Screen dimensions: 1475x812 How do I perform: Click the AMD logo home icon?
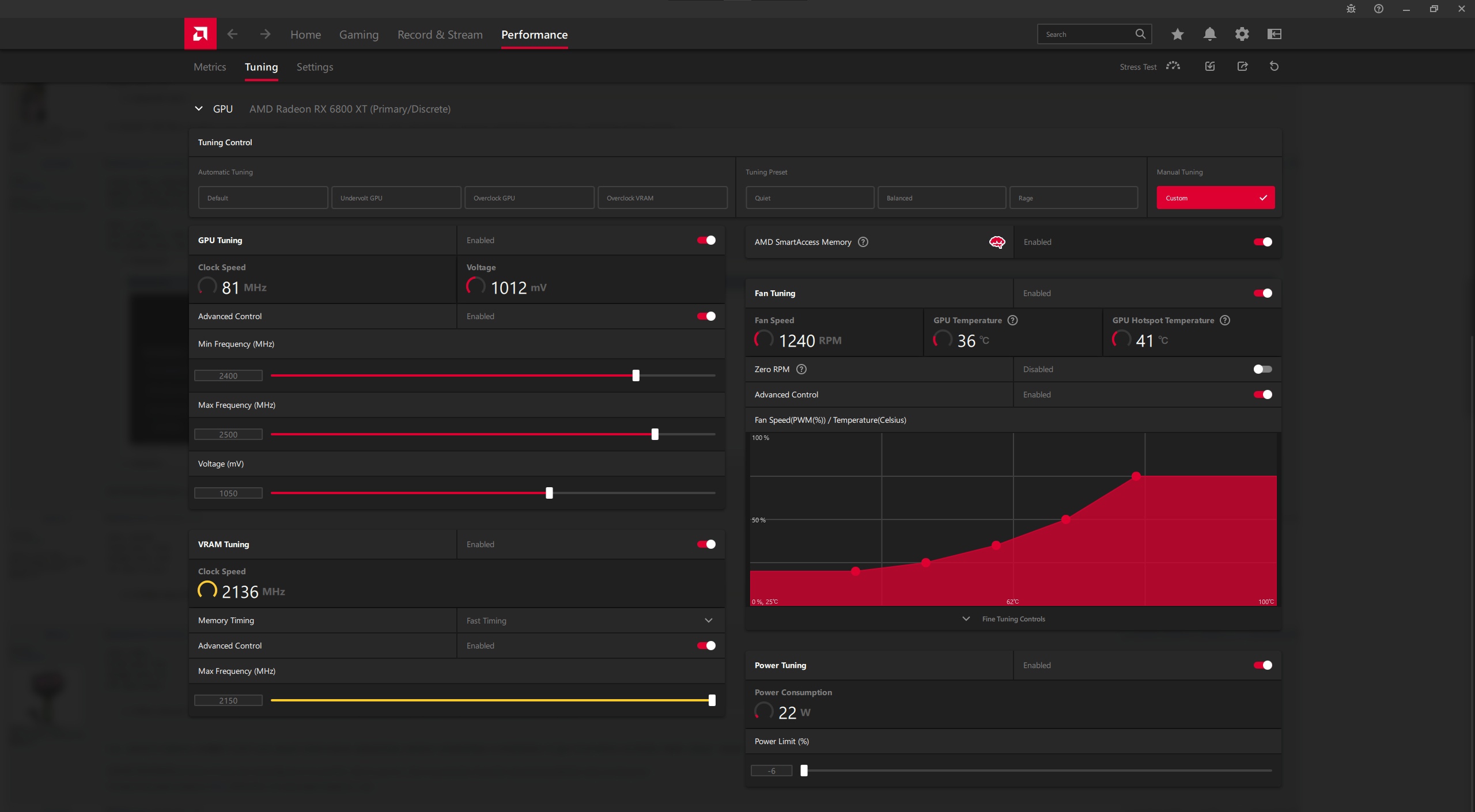click(x=200, y=34)
